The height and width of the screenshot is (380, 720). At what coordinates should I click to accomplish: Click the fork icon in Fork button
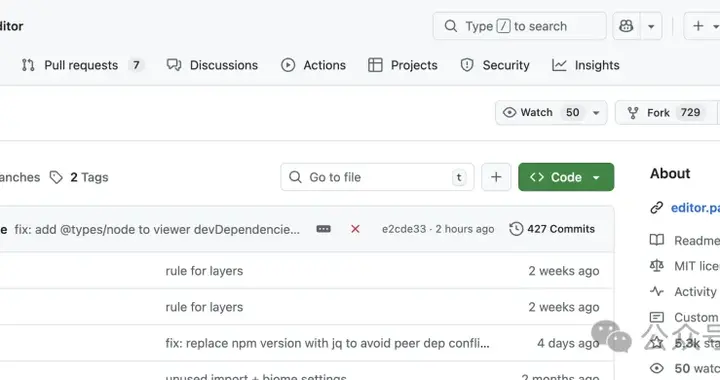633,113
